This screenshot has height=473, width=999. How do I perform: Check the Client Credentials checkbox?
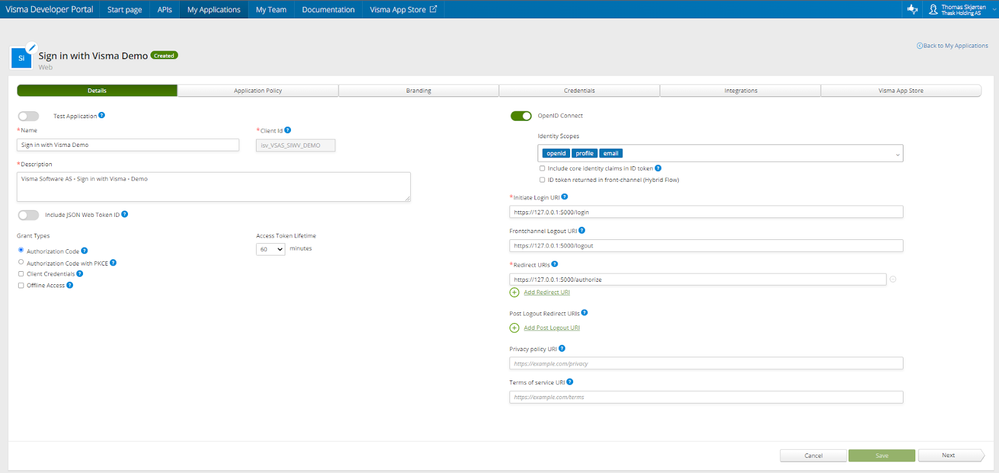pos(21,273)
